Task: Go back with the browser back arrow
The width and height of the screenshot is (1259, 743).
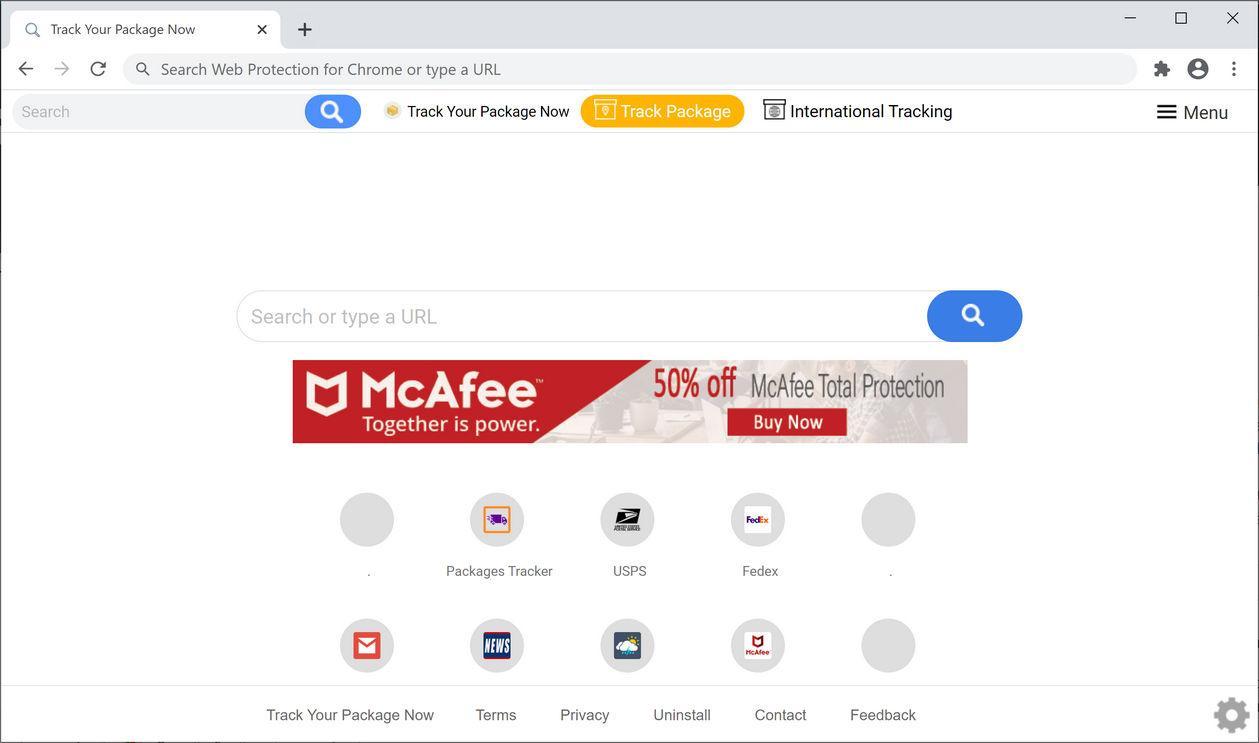Action: (x=26, y=69)
